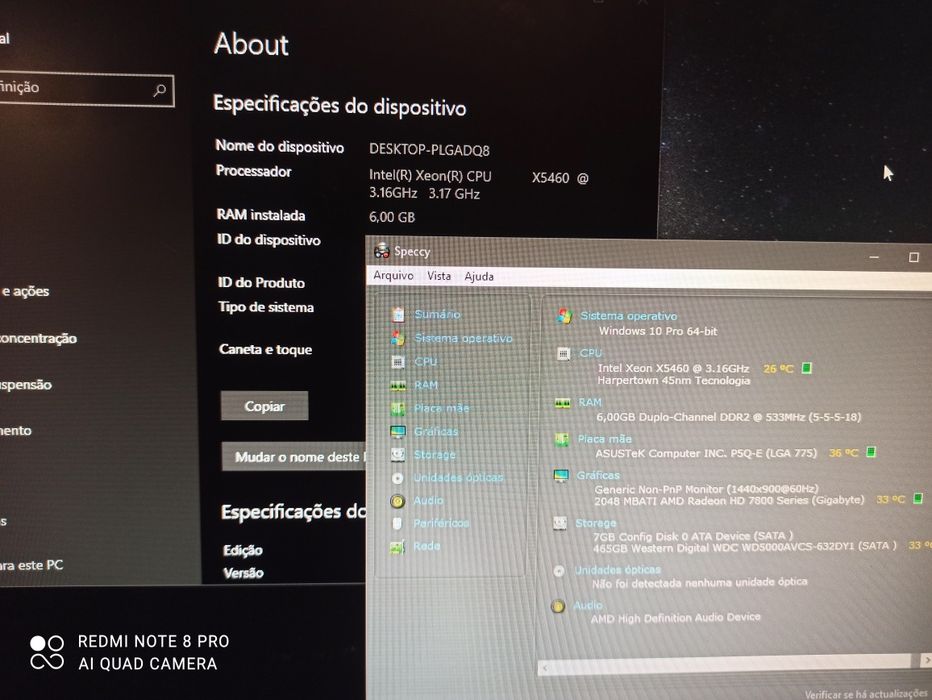932x700 pixels.
Task: Click green graphics temperature indicator
Action: [x=918, y=498]
